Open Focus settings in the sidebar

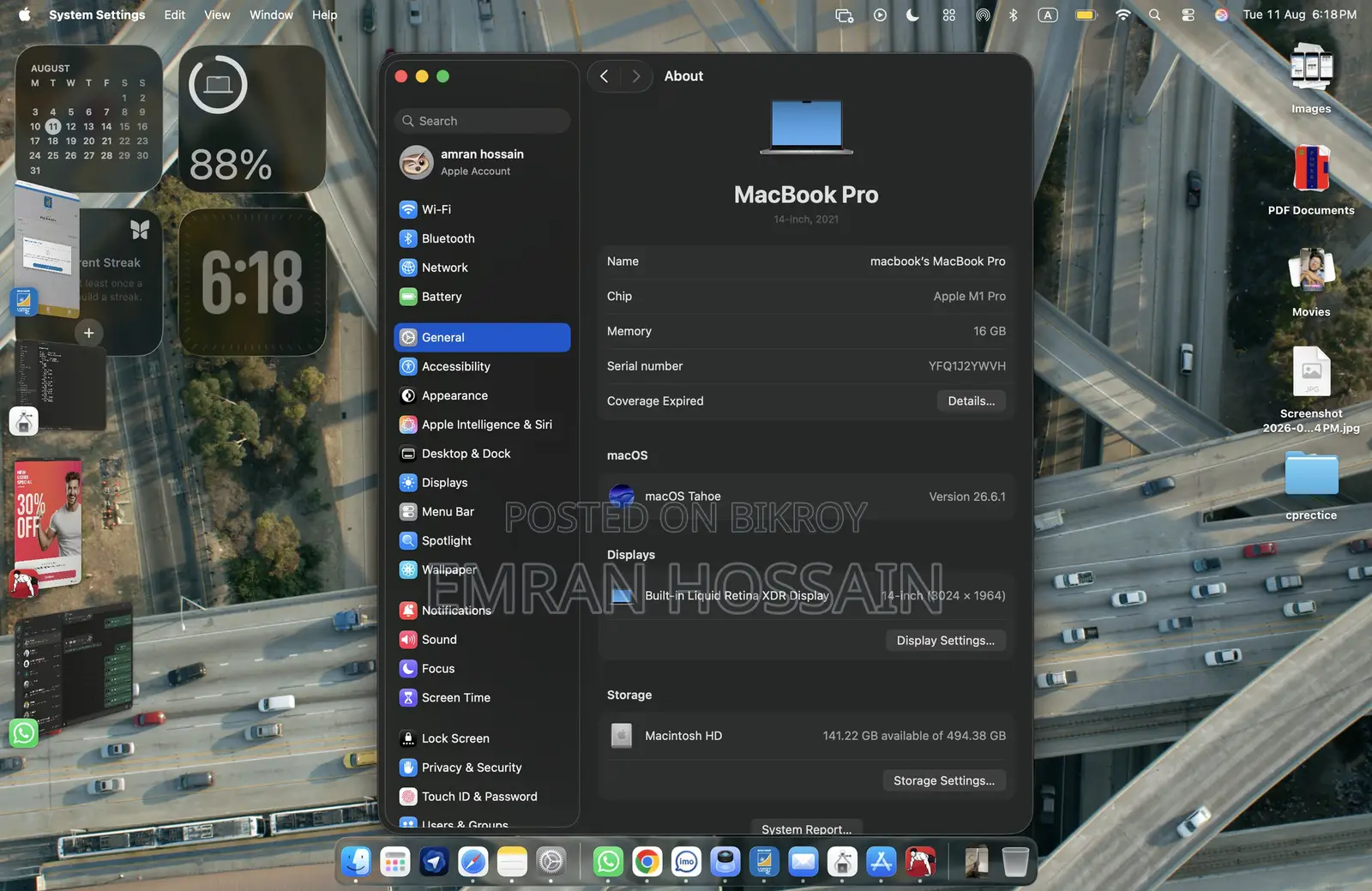click(482, 669)
